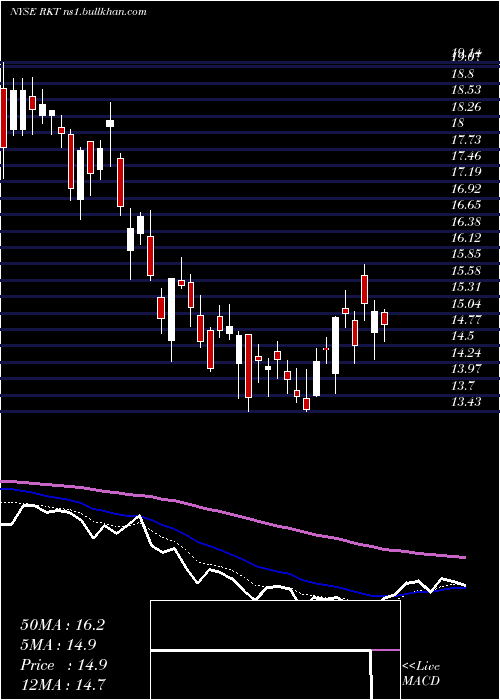Click the 16.92 price level label
The height and width of the screenshot is (700, 500).
pyautogui.click(x=466, y=188)
